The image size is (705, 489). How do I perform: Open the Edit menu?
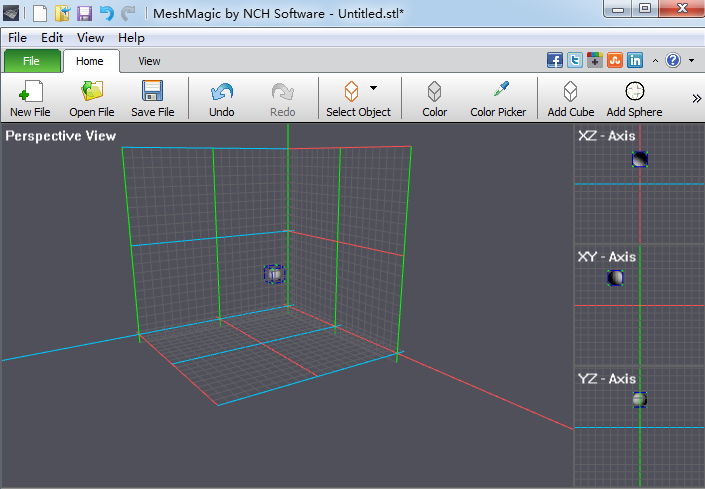52,38
